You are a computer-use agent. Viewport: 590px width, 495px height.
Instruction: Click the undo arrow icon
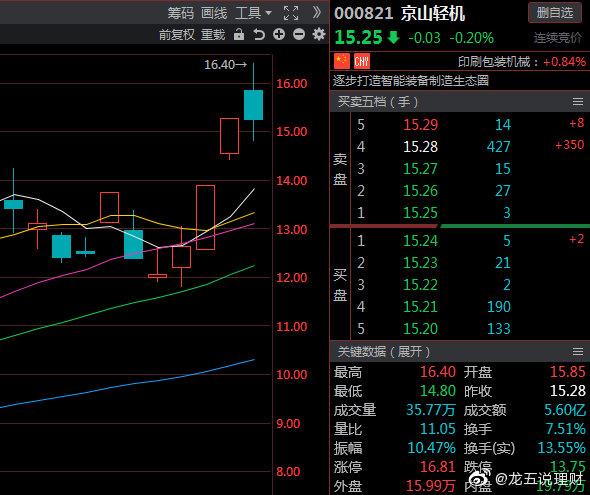(x=259, y=35)
